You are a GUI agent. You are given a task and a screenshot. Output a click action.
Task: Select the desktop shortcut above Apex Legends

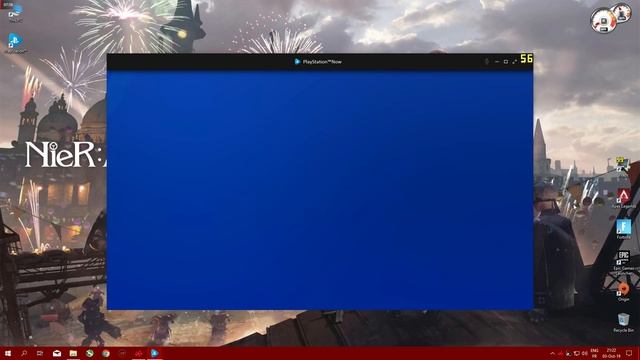[622, 164]
